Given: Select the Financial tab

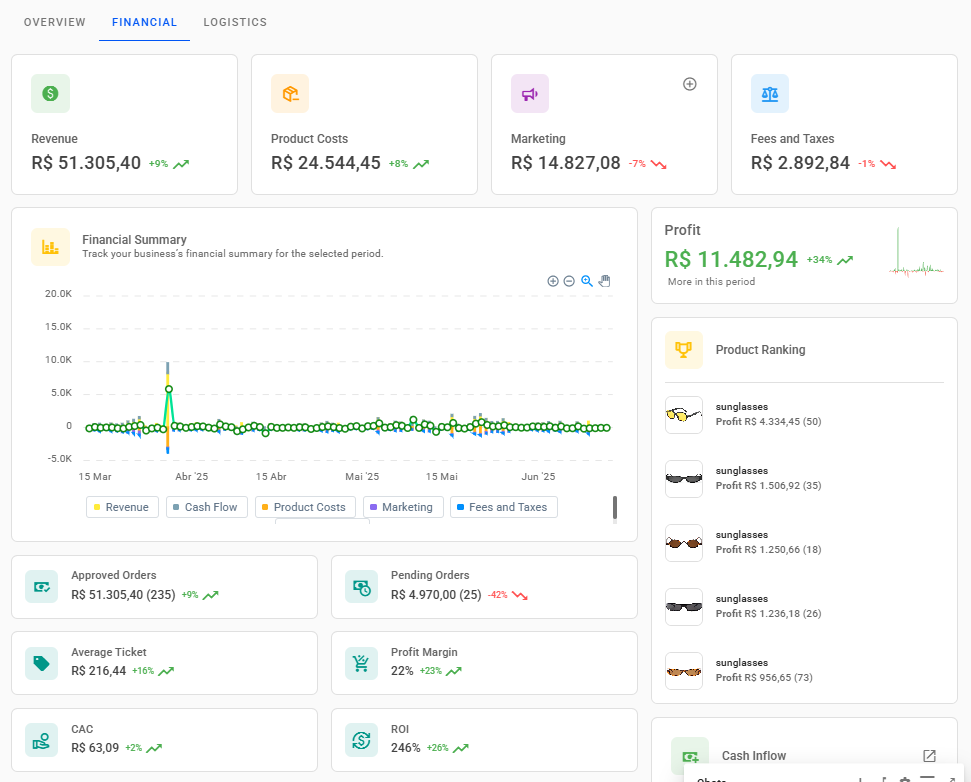Looking at the screenshot, I should (x=144, y=22).
